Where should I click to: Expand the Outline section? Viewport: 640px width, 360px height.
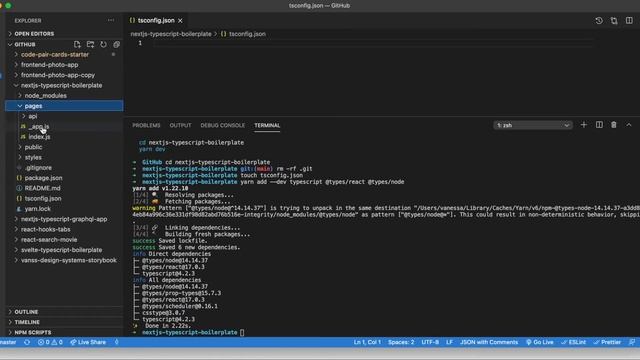point(27,312)
